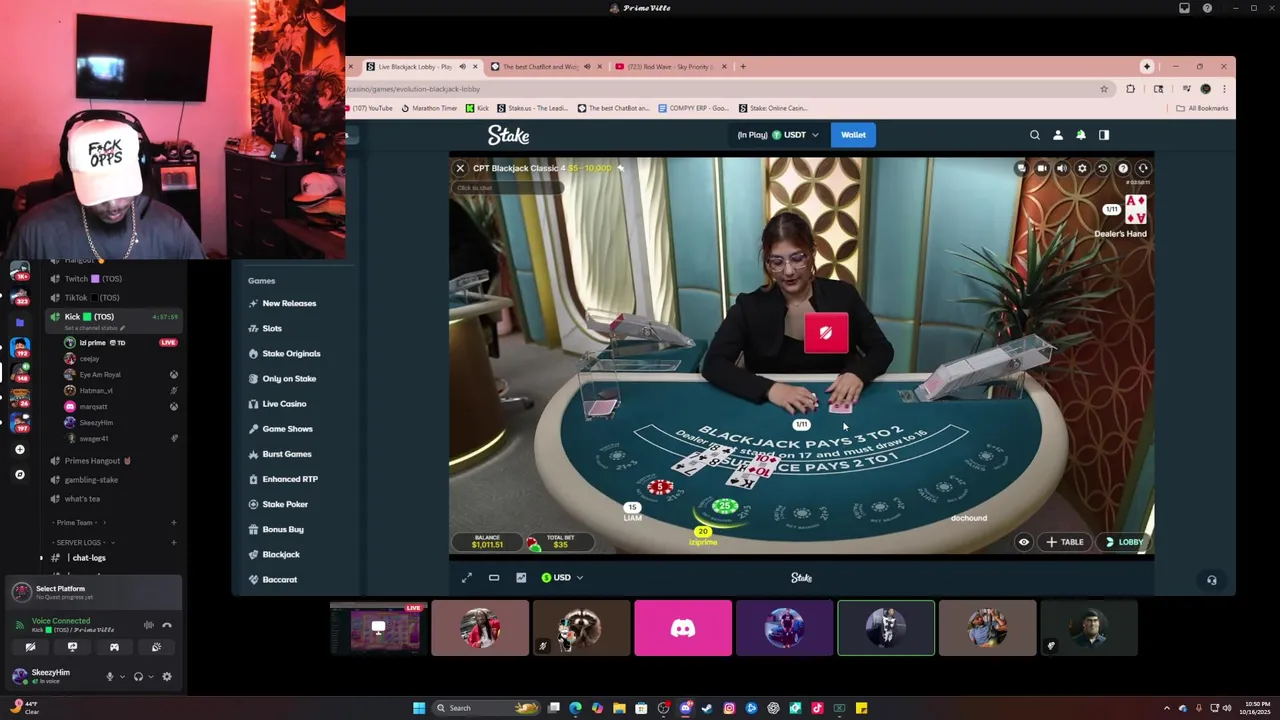Mute the blackjack game sound icon
This screenshot has width=1280, height=720.
tap(1062, 169)
